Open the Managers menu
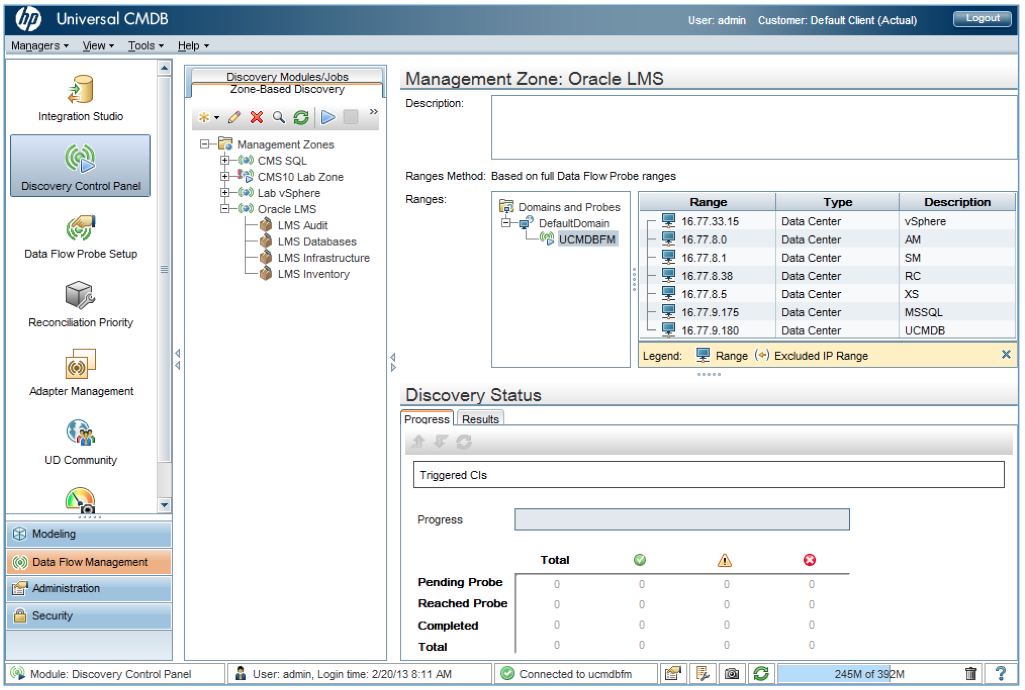The image size is (1025, 690). [40, 46]
